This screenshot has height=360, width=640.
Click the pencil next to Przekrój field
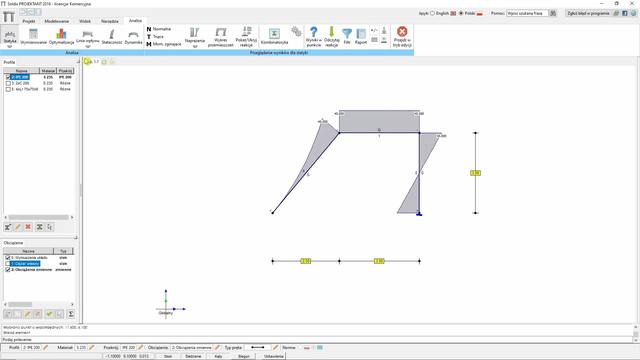click(x=140, y=347)
